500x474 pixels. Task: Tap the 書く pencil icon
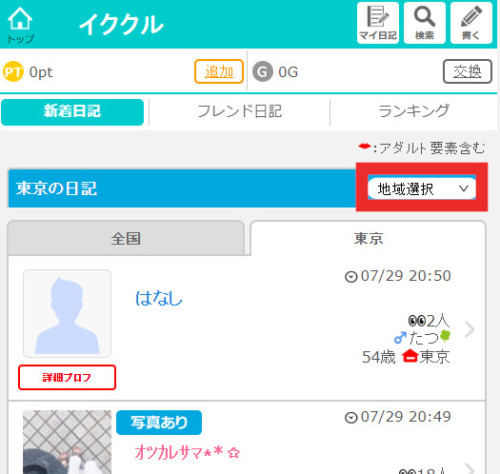tap(471, 23)
